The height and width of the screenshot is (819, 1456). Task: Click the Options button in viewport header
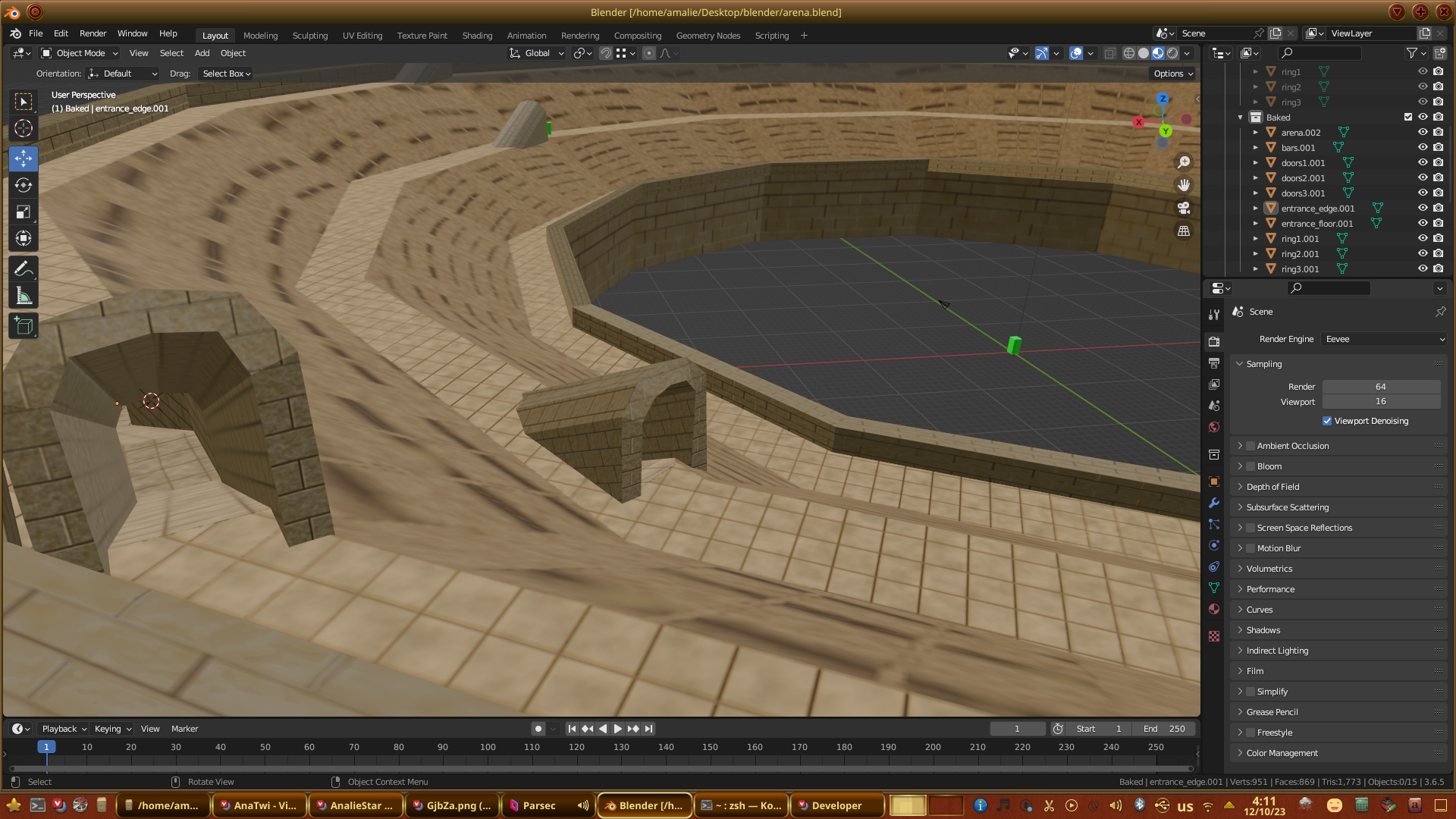(1173, 74)
